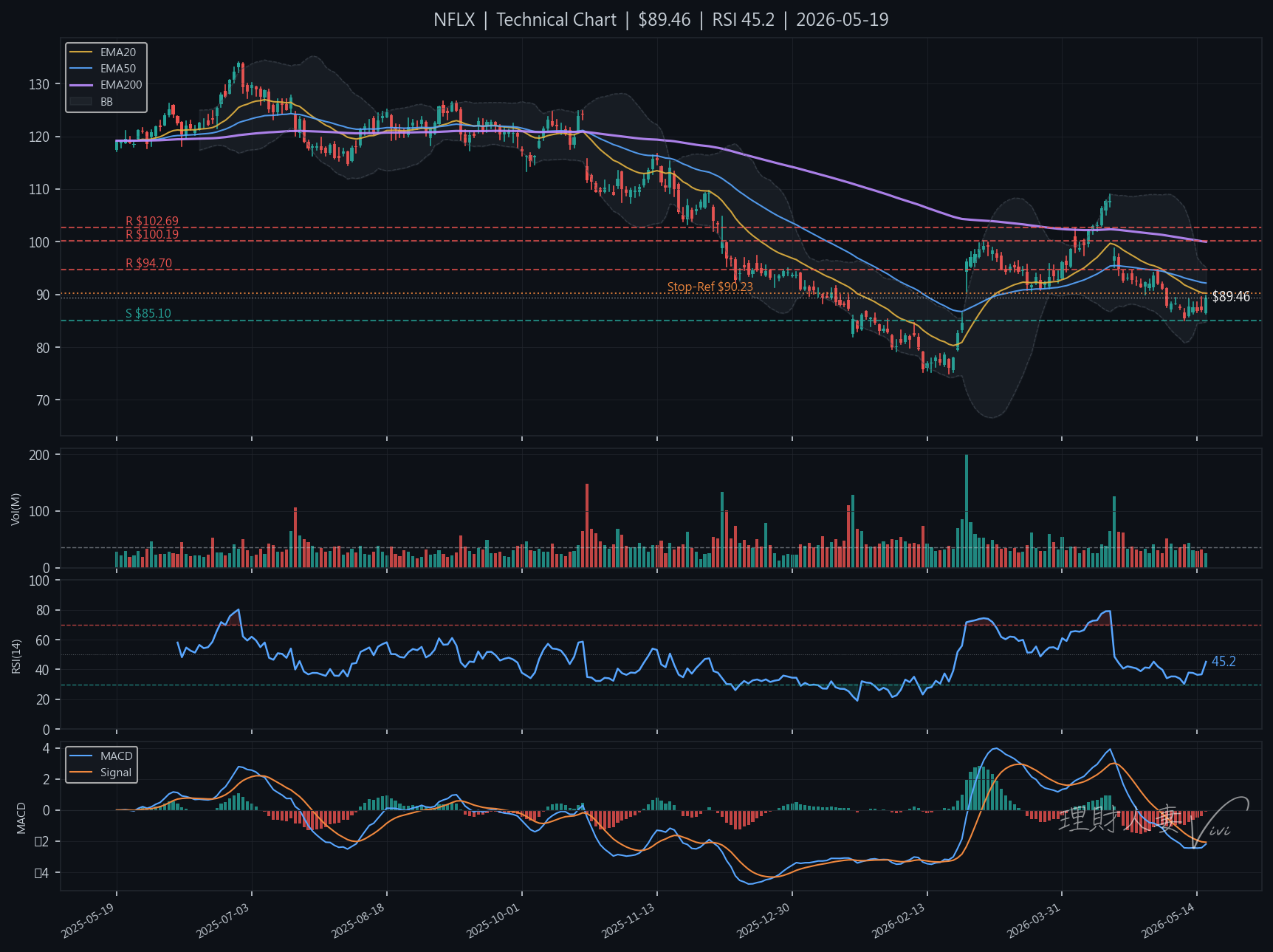The width and height of the screenshot is (1273, 952).
Task: Click the 2026-03-31 date tick label
Action: click(x=1034, y=920)
